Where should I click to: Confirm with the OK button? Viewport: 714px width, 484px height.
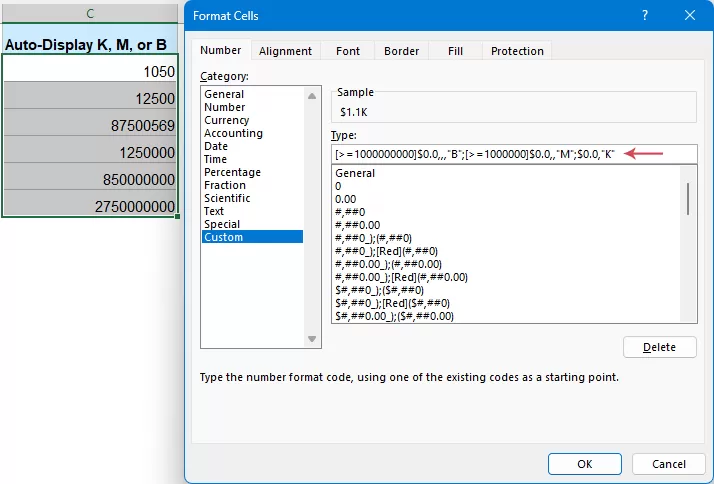[x=585, y=464]
